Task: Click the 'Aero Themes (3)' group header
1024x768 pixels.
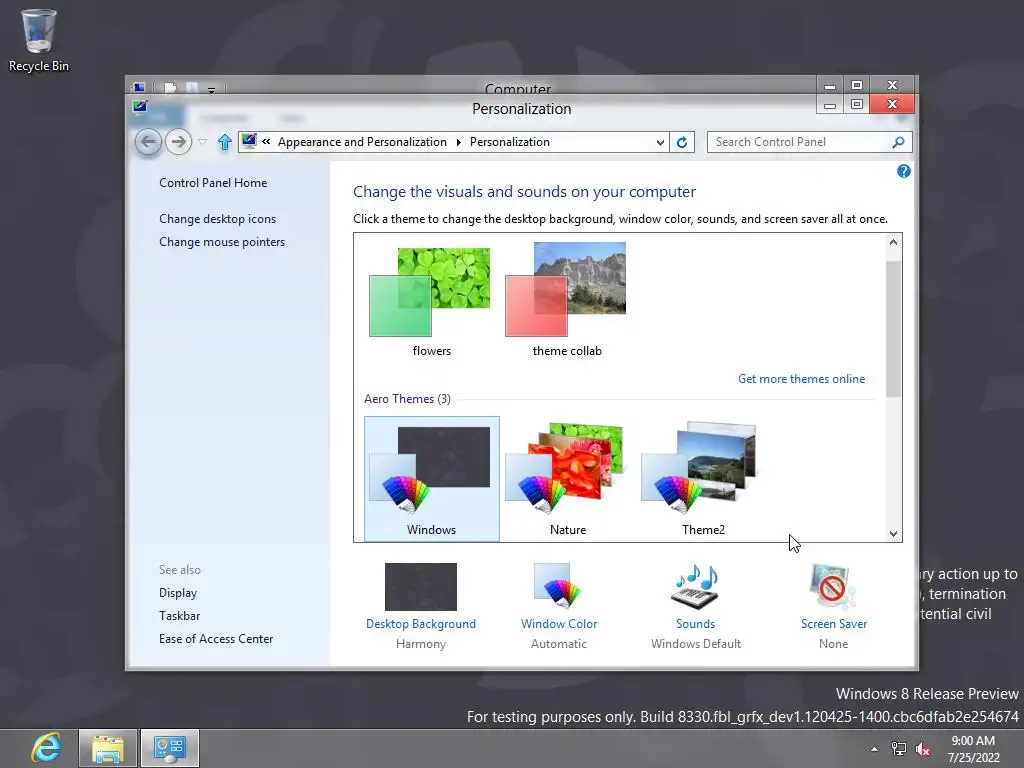Action: click(408, 399)
